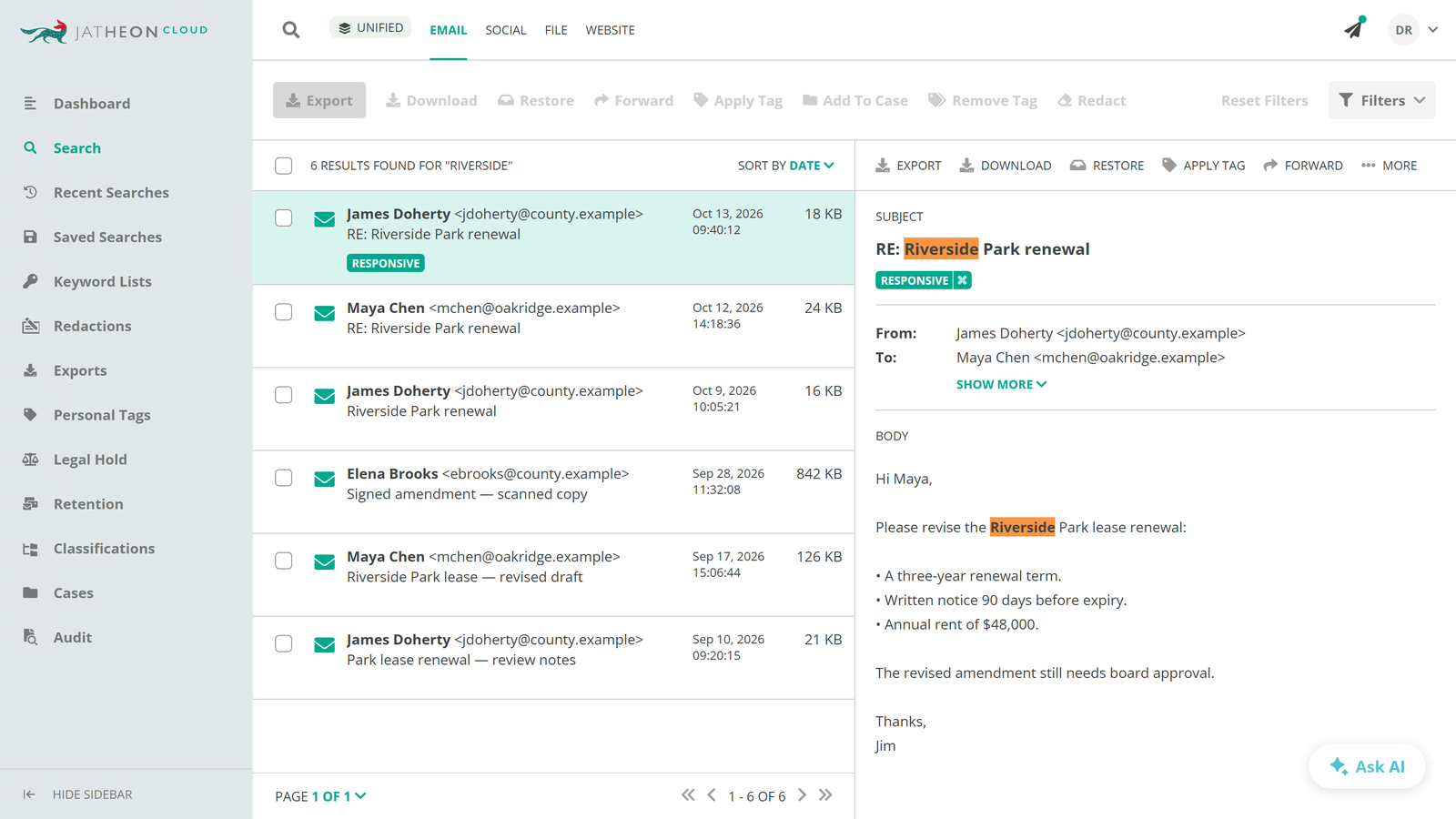1456x819 pixels.
Task: Open Redactions in sidebar
Action: pyautogui.click(x=92, y=327)
